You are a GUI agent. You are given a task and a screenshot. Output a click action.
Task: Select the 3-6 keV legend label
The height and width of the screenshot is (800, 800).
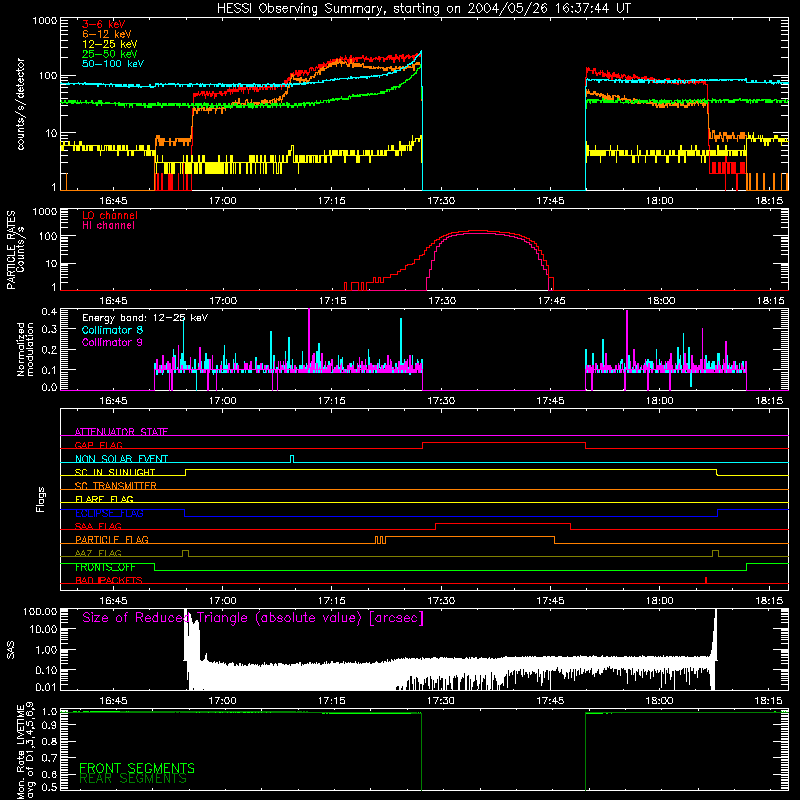click(x=104, y=24)
